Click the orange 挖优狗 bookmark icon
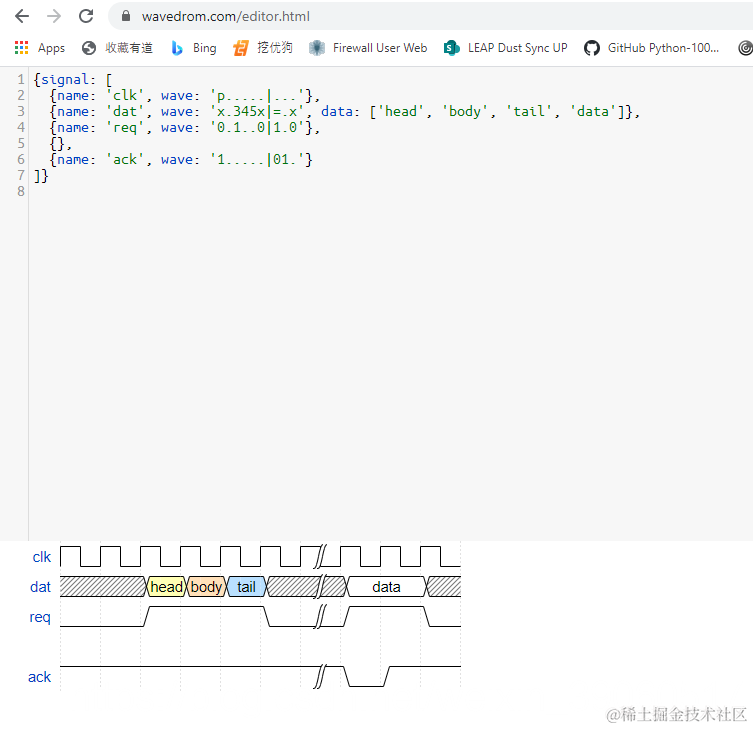 pos(241,48)
